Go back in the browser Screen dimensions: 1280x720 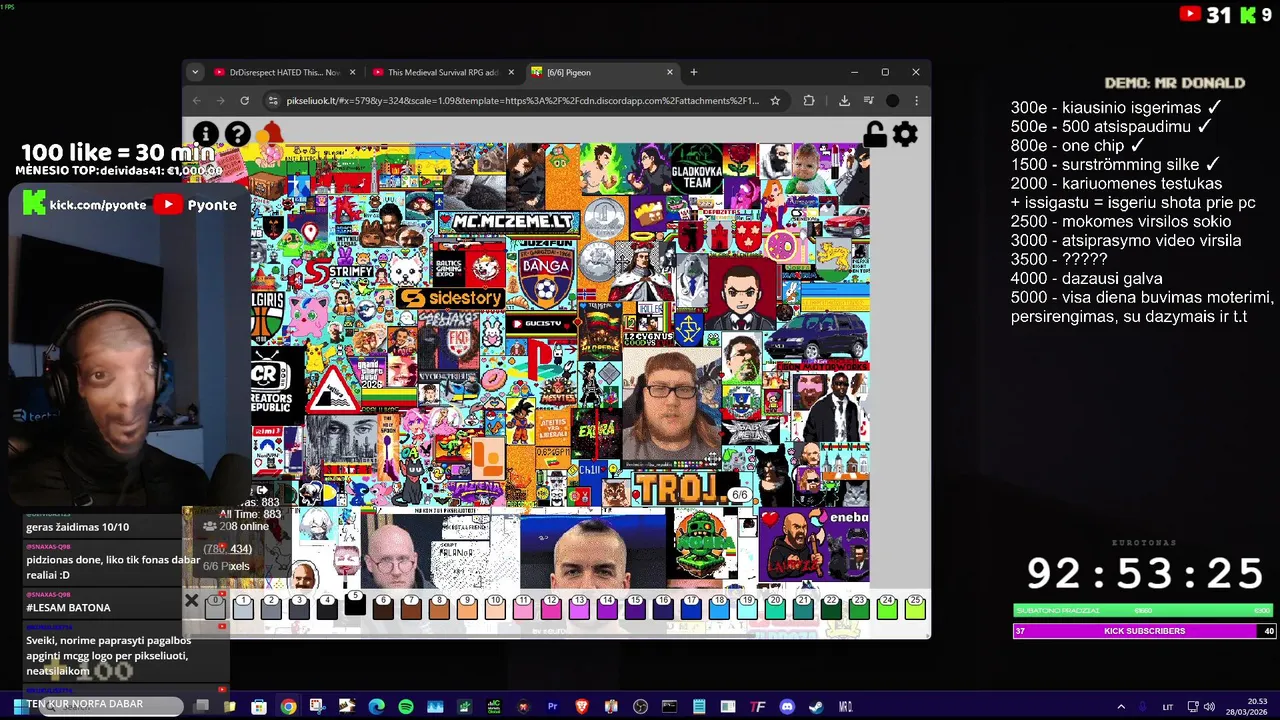coord(197,100)
